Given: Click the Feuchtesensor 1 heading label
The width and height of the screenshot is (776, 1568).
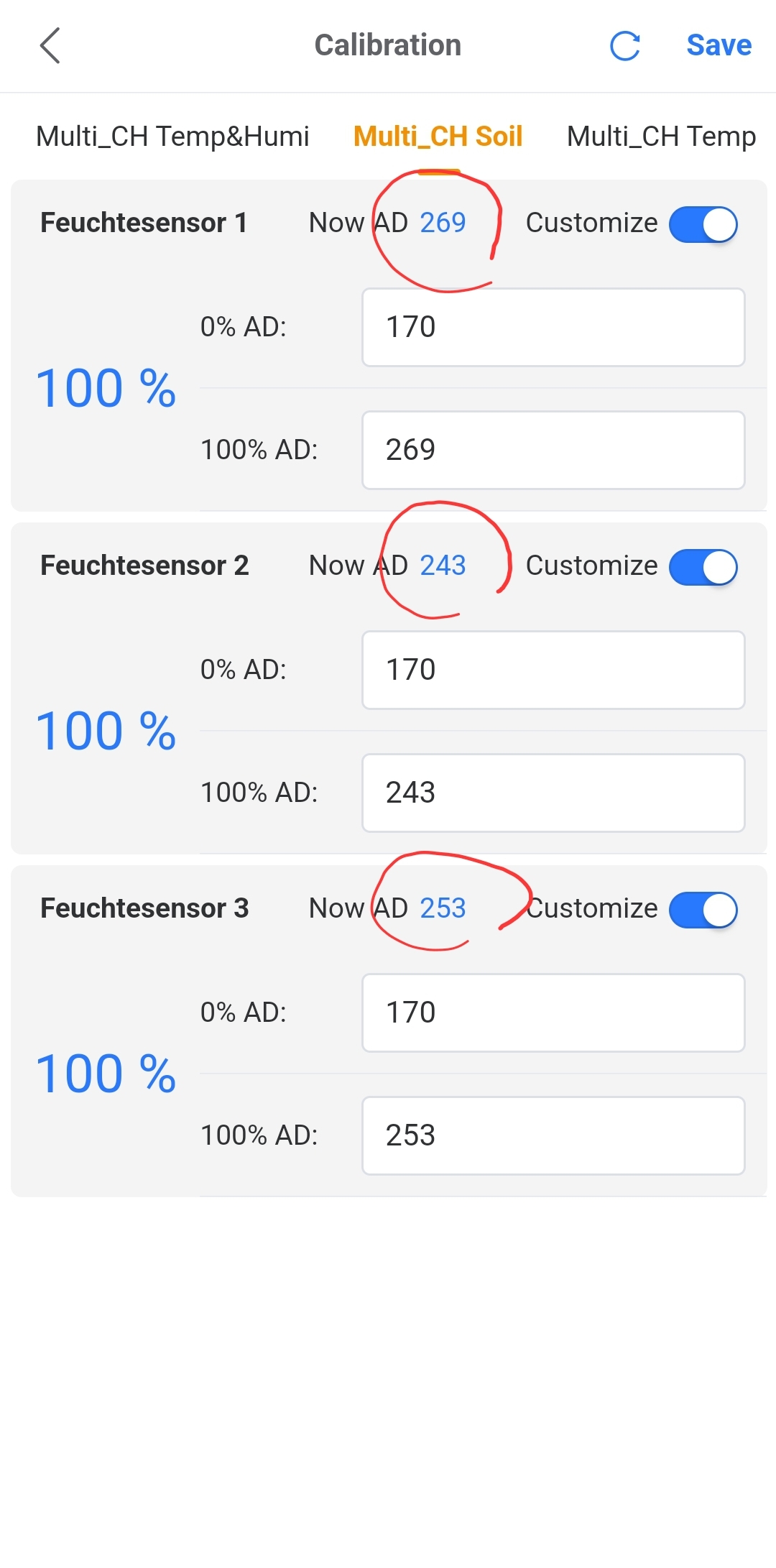Looking at the screenshot, I should [x=144, y=223].
